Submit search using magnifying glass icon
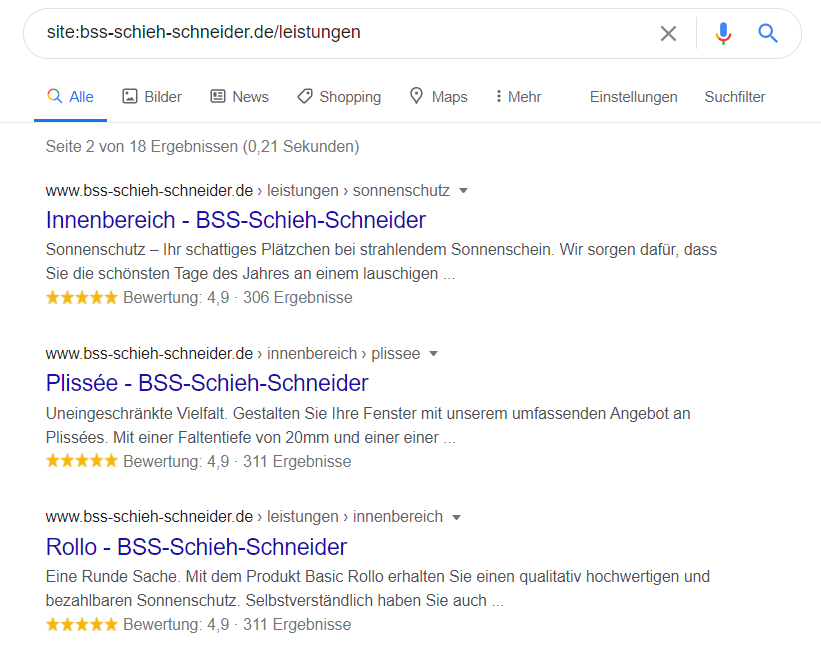Image resolution: width=821 pixels, height=661 pixels. pyautogui.click(x=768, y=33)
